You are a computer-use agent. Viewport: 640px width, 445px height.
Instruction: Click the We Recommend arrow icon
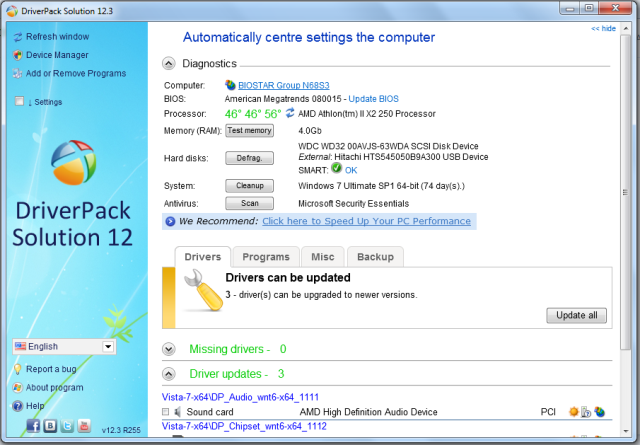[170, 222]
